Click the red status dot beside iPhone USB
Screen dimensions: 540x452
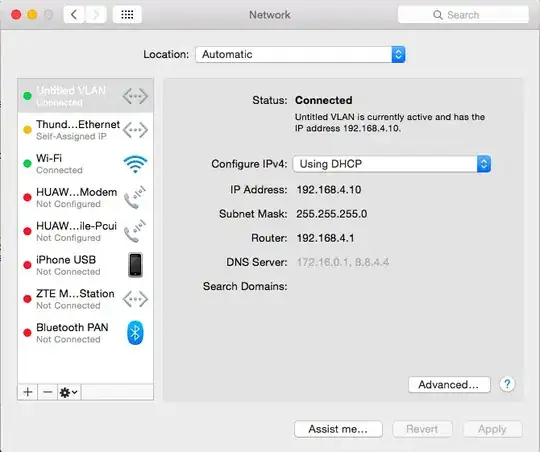[x=27, y=265]
